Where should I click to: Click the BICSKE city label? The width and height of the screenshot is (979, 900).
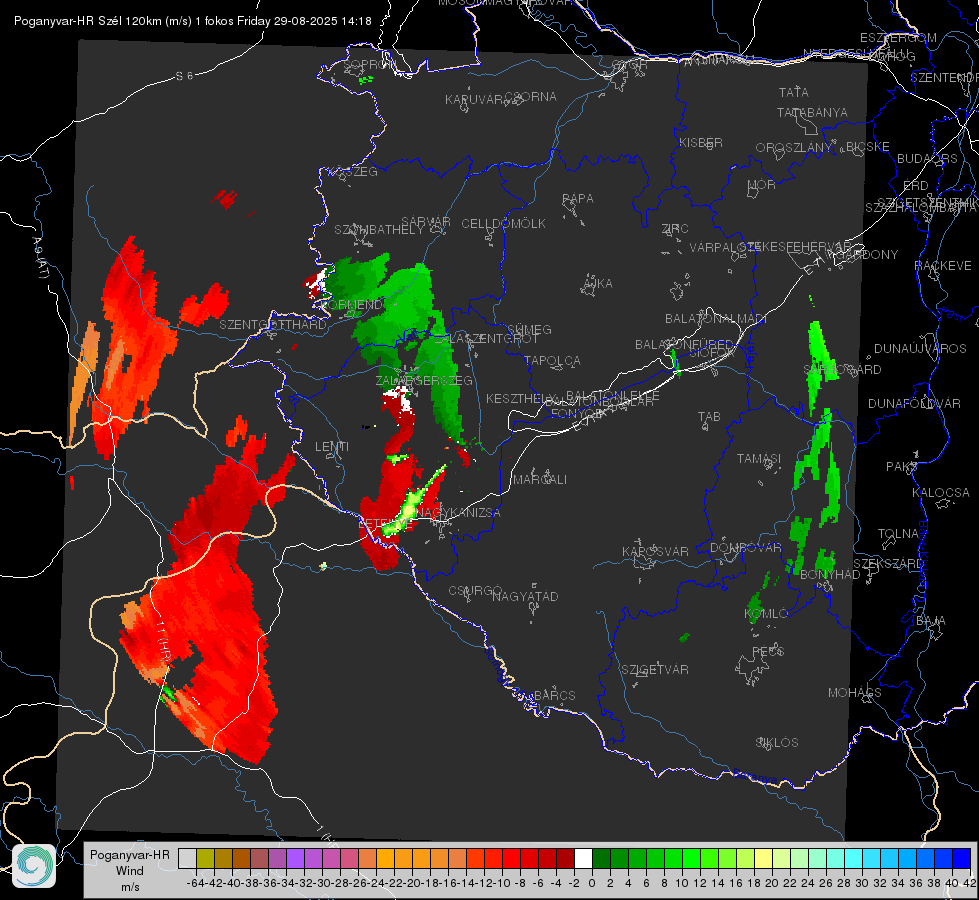pyautogui.click(x=868, y=147)
